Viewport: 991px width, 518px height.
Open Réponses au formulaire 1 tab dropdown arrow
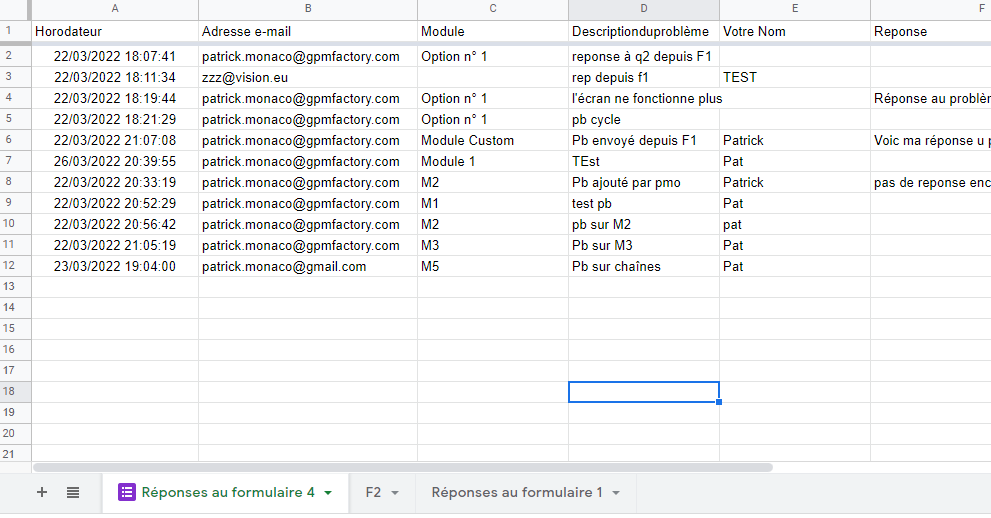tap(616, 493)
